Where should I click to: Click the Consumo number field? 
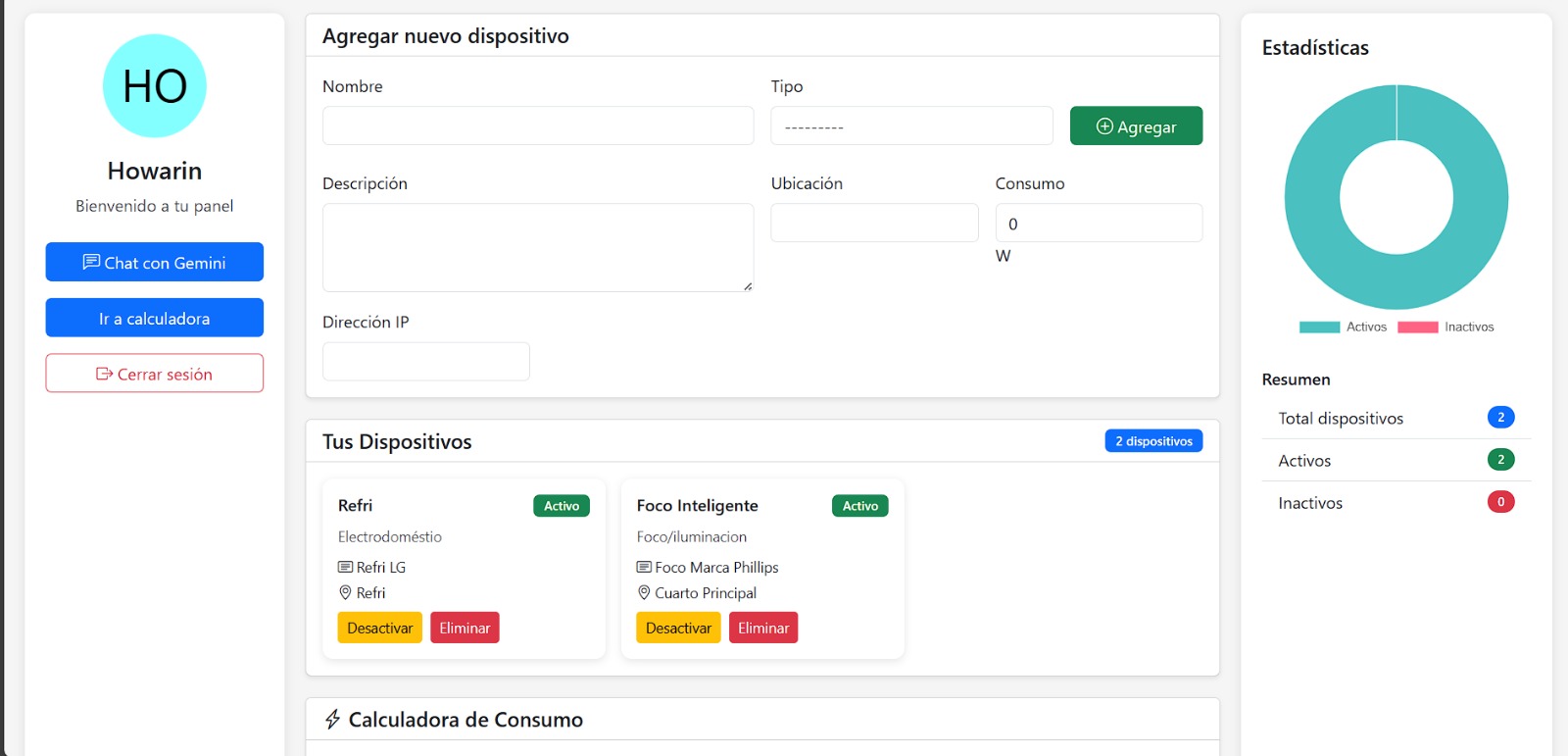[1099, 223]
